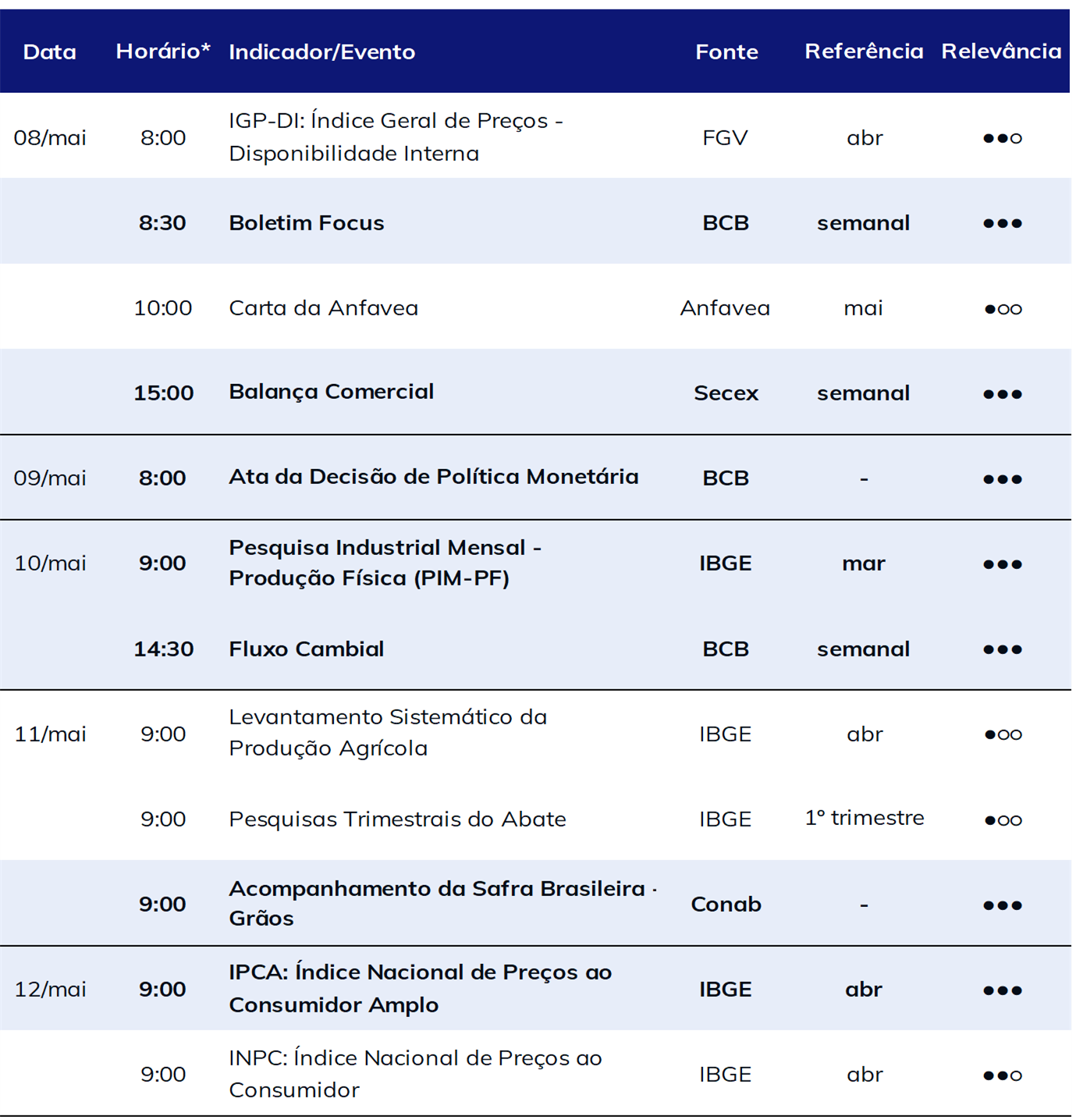This screenshot has width=1076, height=1120.
Task: Click the Pesquisa Industrial Mensal PIM-PF event
Action: pyautogui.click(x=385, y=563)
